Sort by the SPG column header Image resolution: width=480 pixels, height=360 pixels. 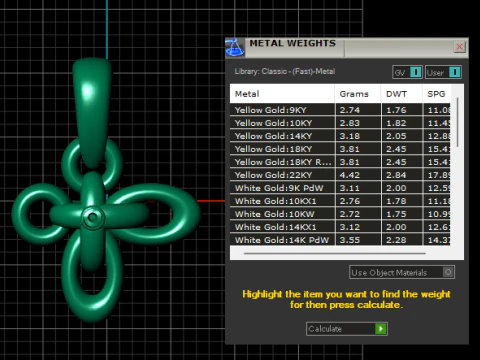pyautogui.click(x=436, y=94)
